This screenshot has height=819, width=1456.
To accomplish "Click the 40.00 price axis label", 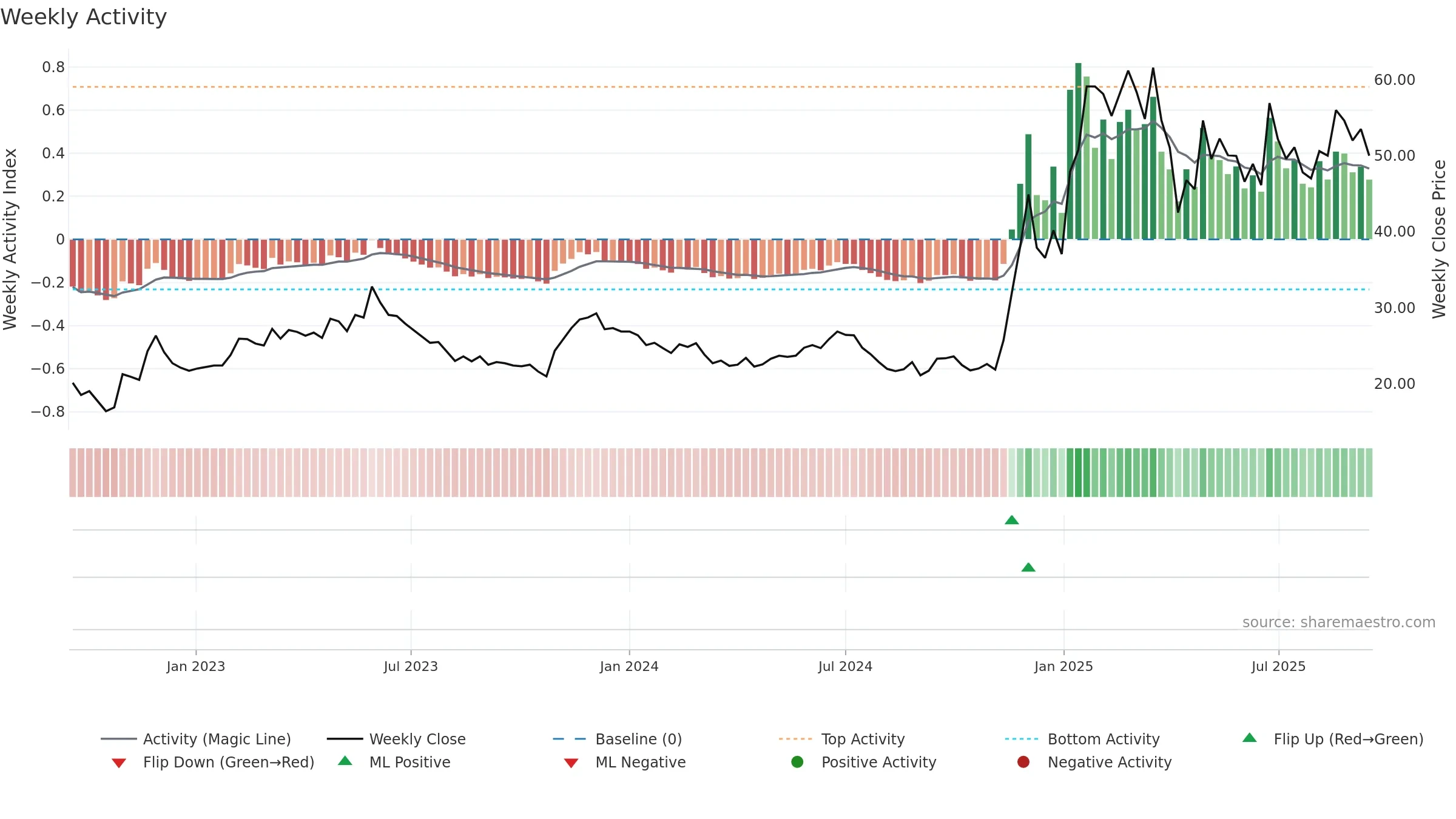I will [x=1395, y=231].
